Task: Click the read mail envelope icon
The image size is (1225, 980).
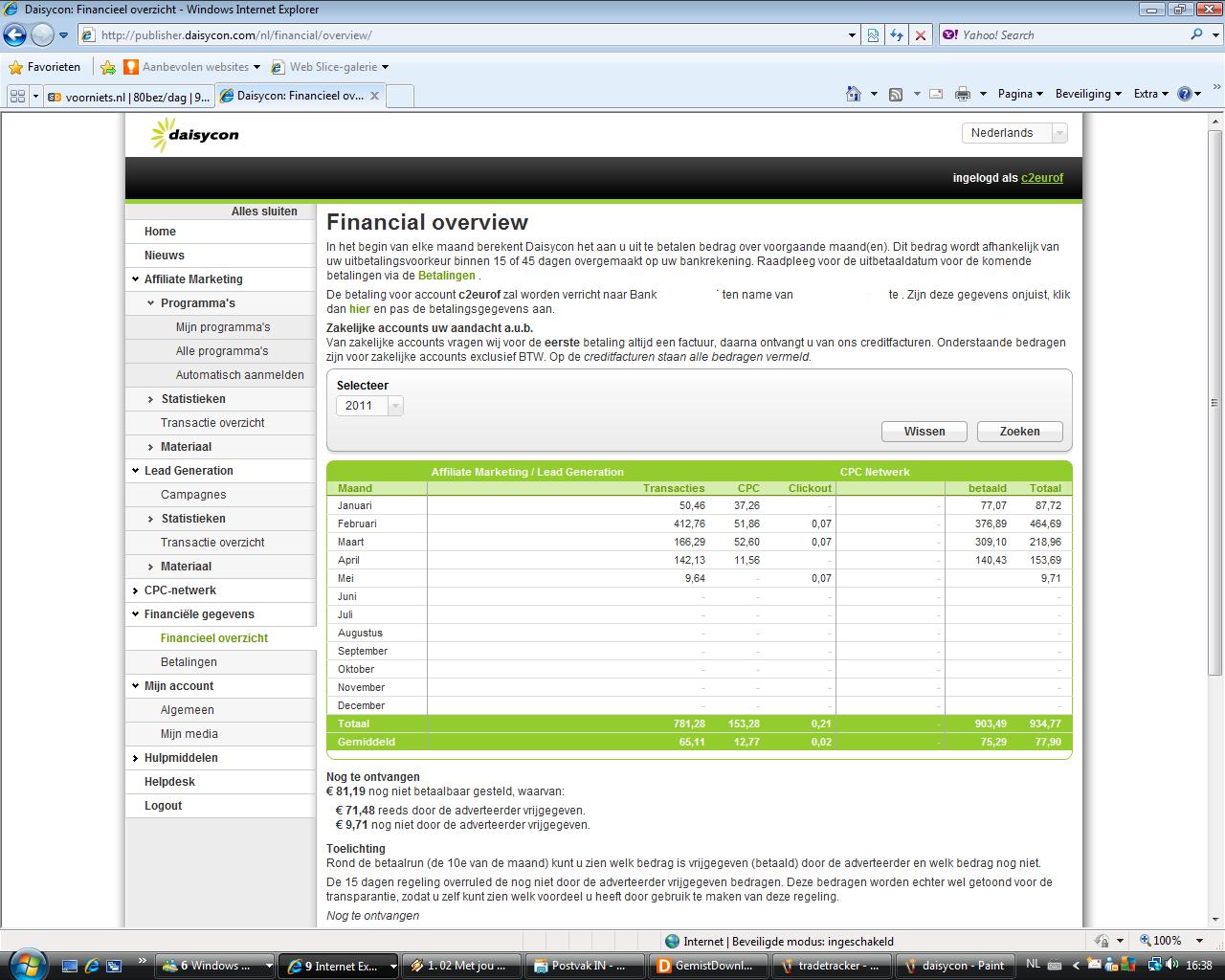Action: [x=936, y=94]
